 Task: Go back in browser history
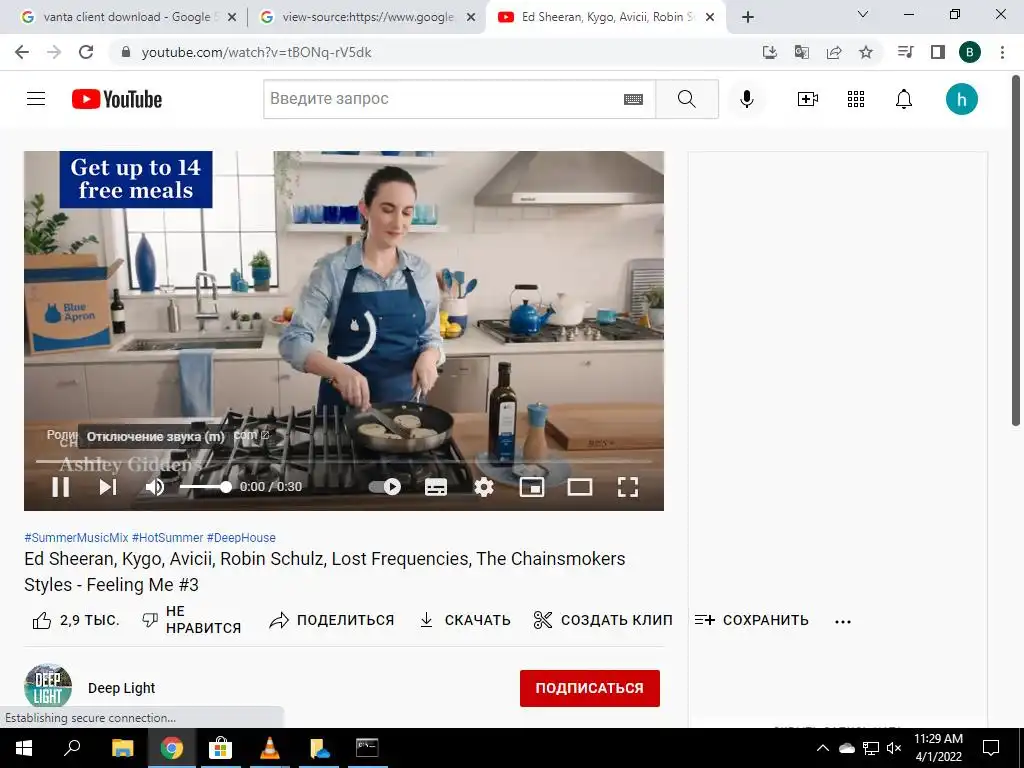point(22,52)
